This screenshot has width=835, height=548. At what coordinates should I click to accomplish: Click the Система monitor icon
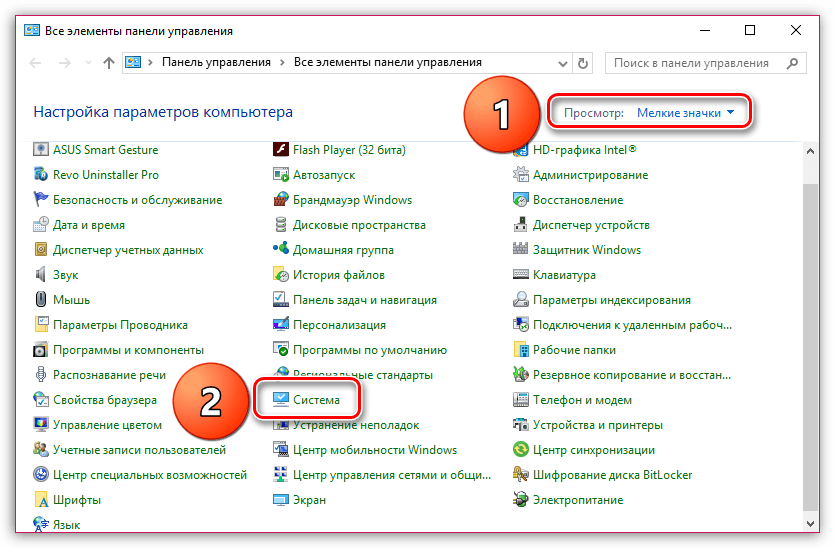(281, 400)
